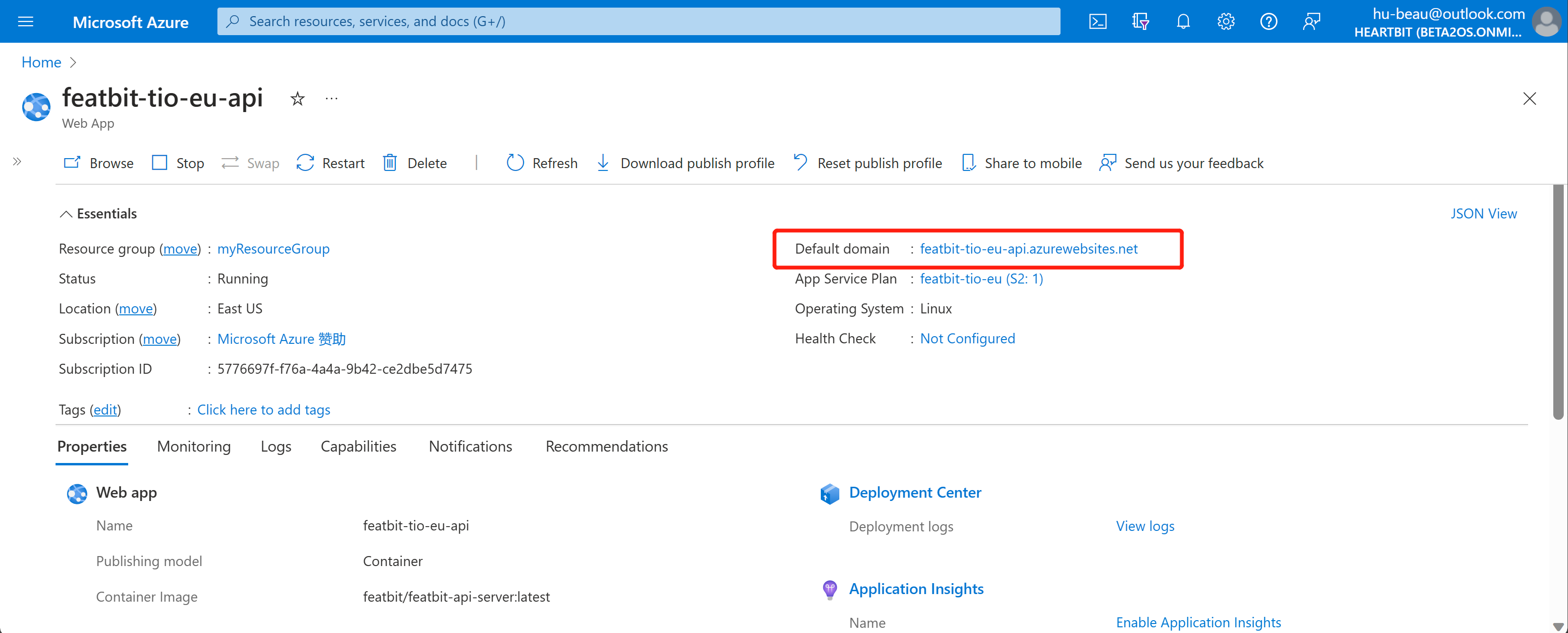The image size is (1568, 633).
Task: View deployment logs link
Action: pos(1145,526)
